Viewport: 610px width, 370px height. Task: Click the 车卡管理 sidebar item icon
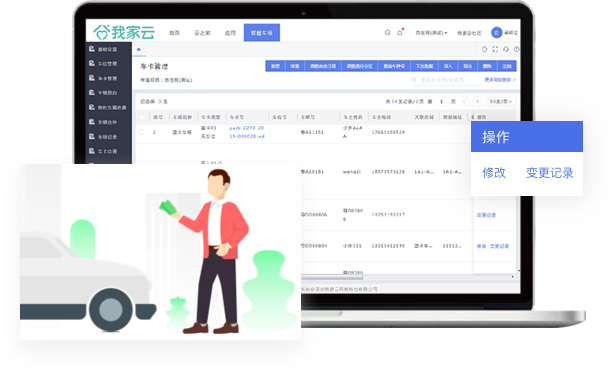92,78
